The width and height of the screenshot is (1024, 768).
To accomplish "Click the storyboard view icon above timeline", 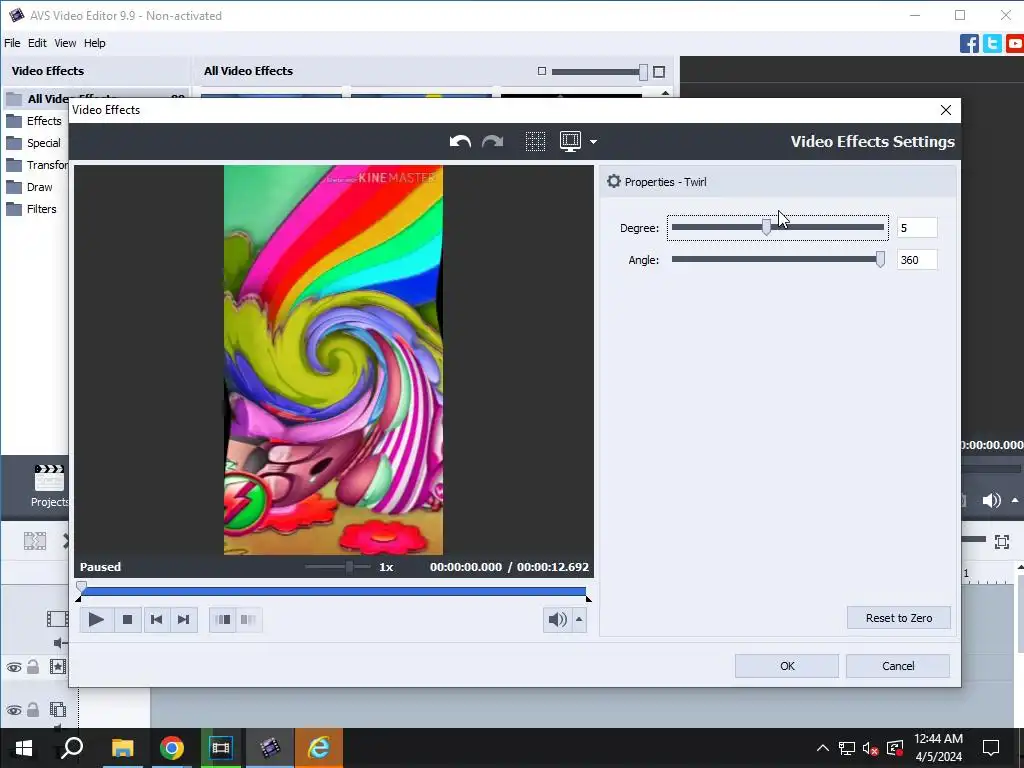I will (35, 541).
